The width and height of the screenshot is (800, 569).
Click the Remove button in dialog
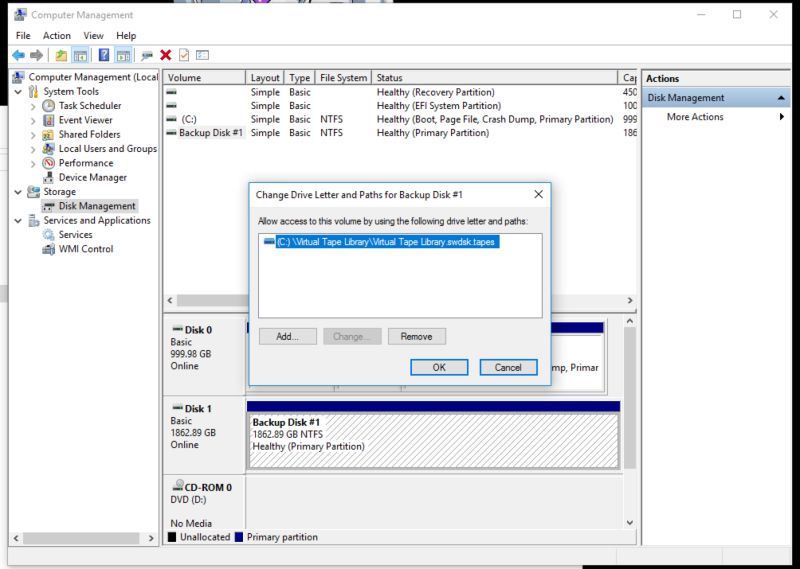coord(417,336)
